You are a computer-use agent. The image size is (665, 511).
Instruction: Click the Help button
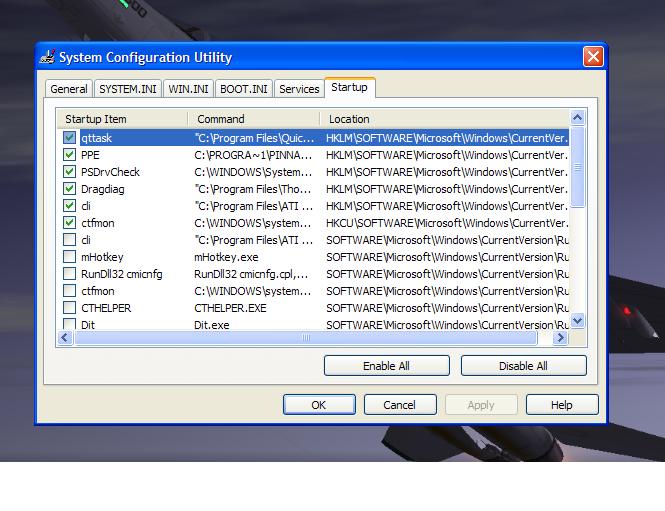click(x=561, y=405)
